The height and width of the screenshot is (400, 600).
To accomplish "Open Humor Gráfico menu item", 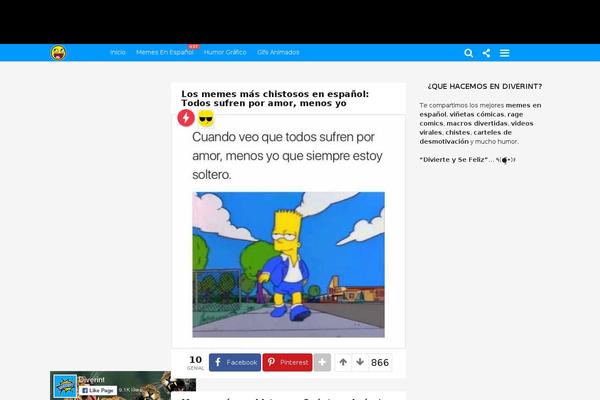I will click(x=225, y=52).
